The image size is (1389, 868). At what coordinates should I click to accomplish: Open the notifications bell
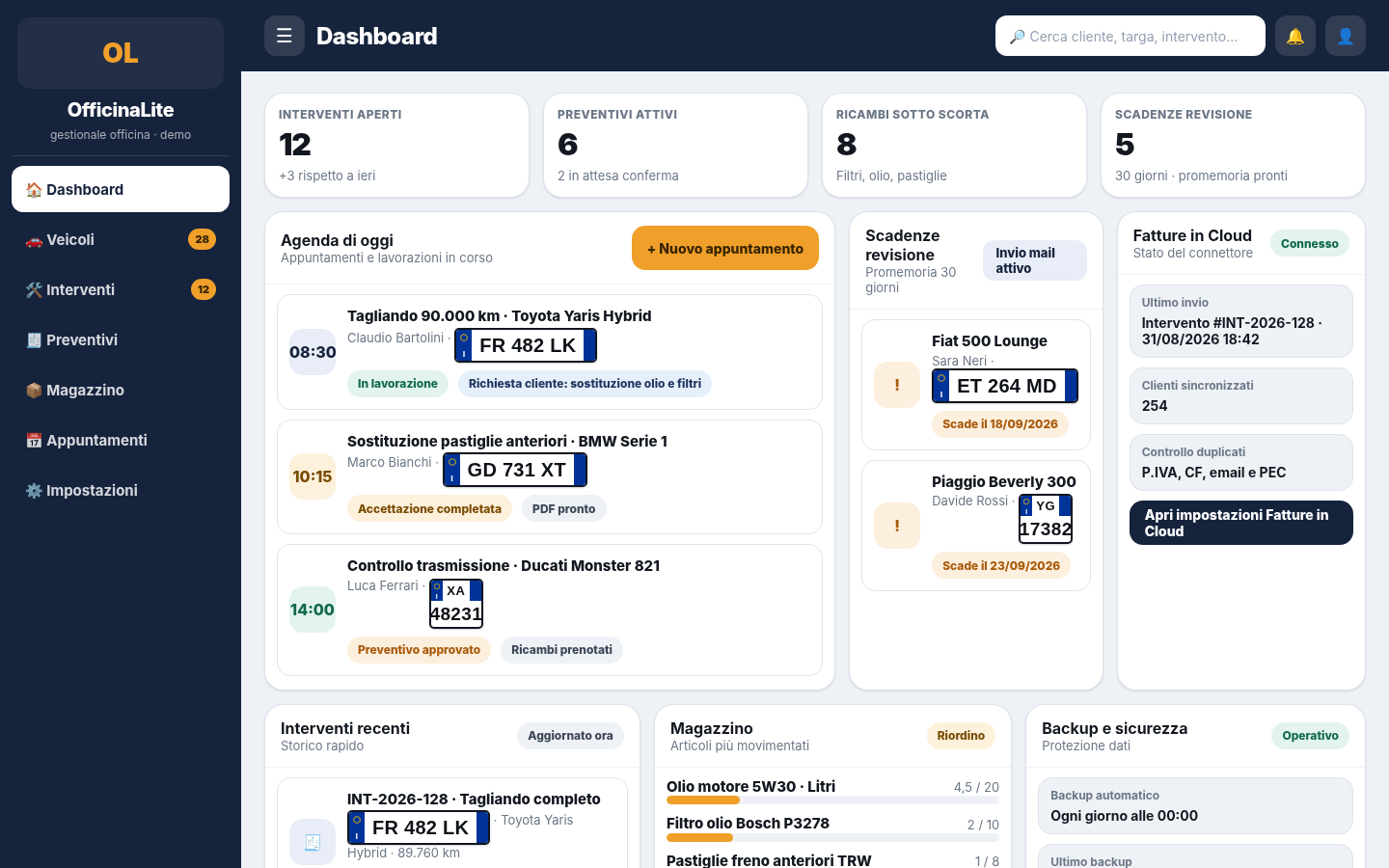coord(1295,36)
